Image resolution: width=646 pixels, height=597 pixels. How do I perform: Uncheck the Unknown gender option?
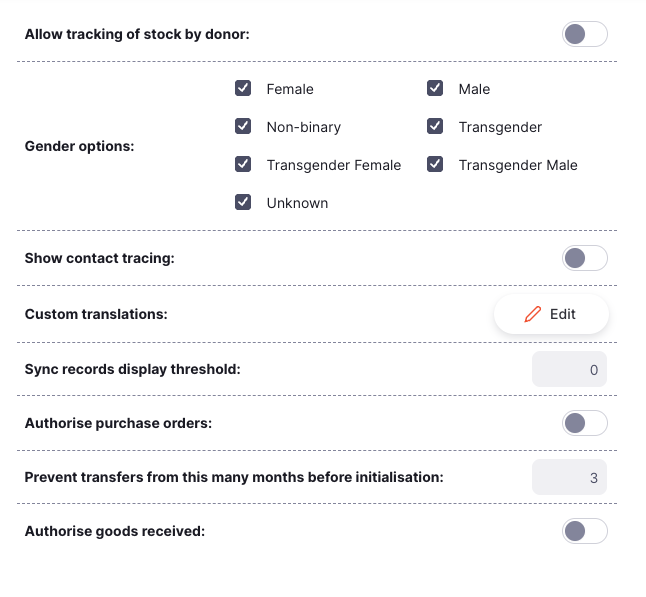(x=243, y=203)
